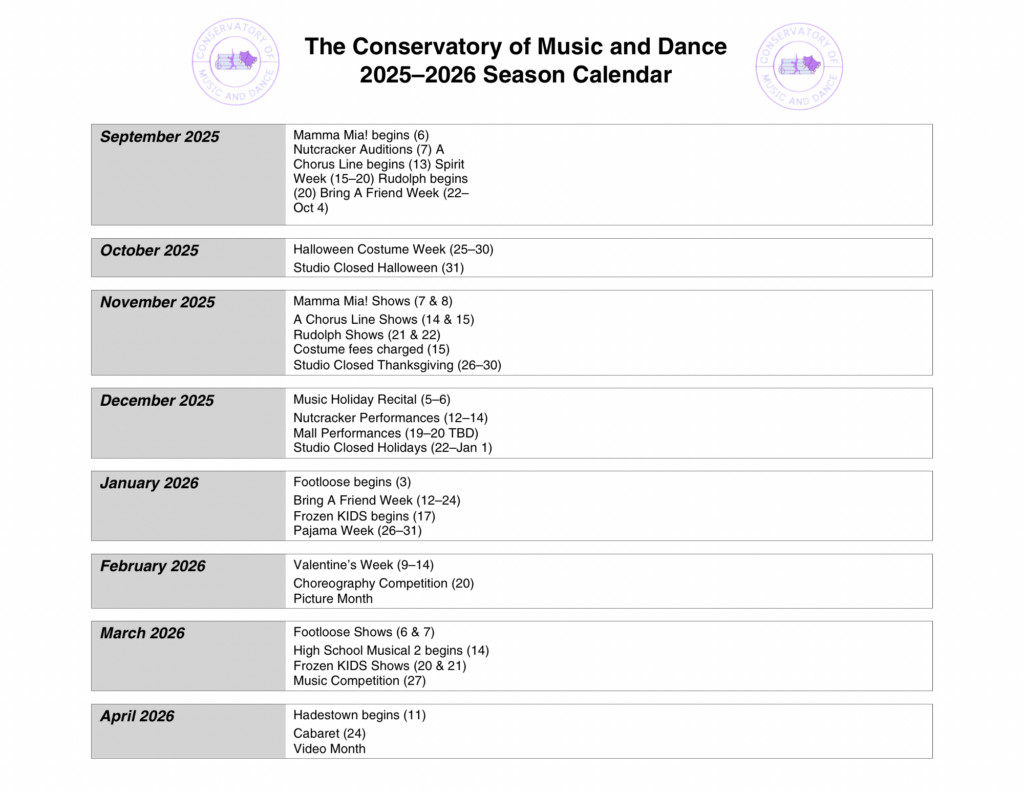Click the Nutcracker Performances entry

(390, 417)
